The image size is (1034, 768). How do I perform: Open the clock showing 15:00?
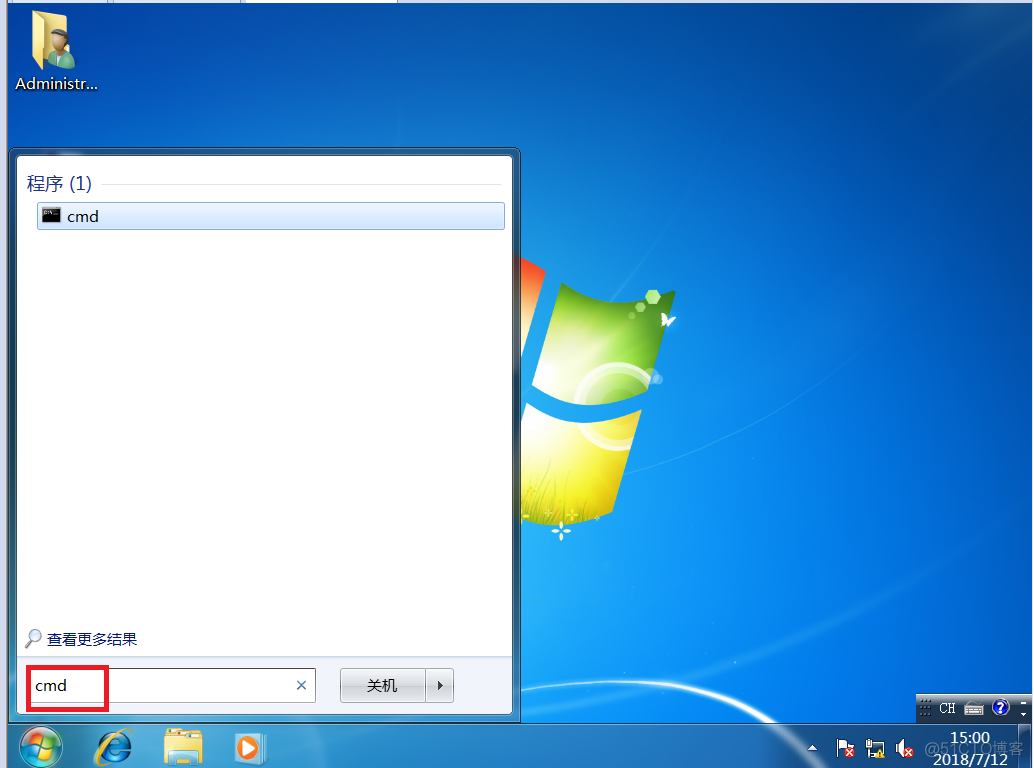tap(970, 748)
